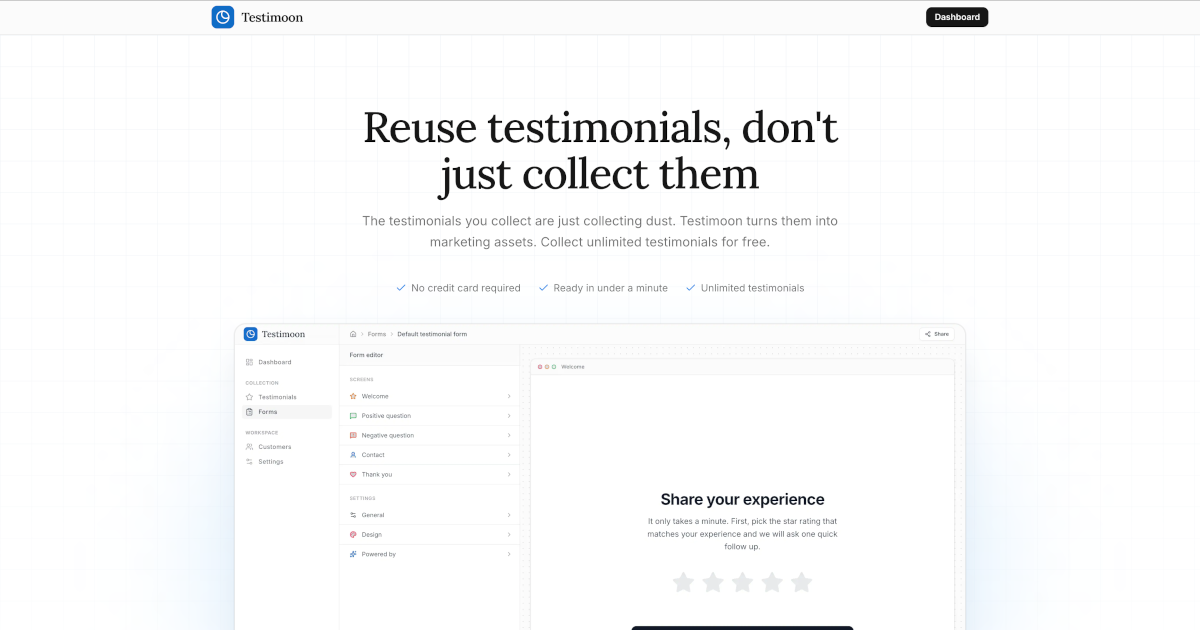Select the second rating star
Image resolution: width=1200 pixels, height=630 pixels.
pyautogui.click(x=713, y=582)
